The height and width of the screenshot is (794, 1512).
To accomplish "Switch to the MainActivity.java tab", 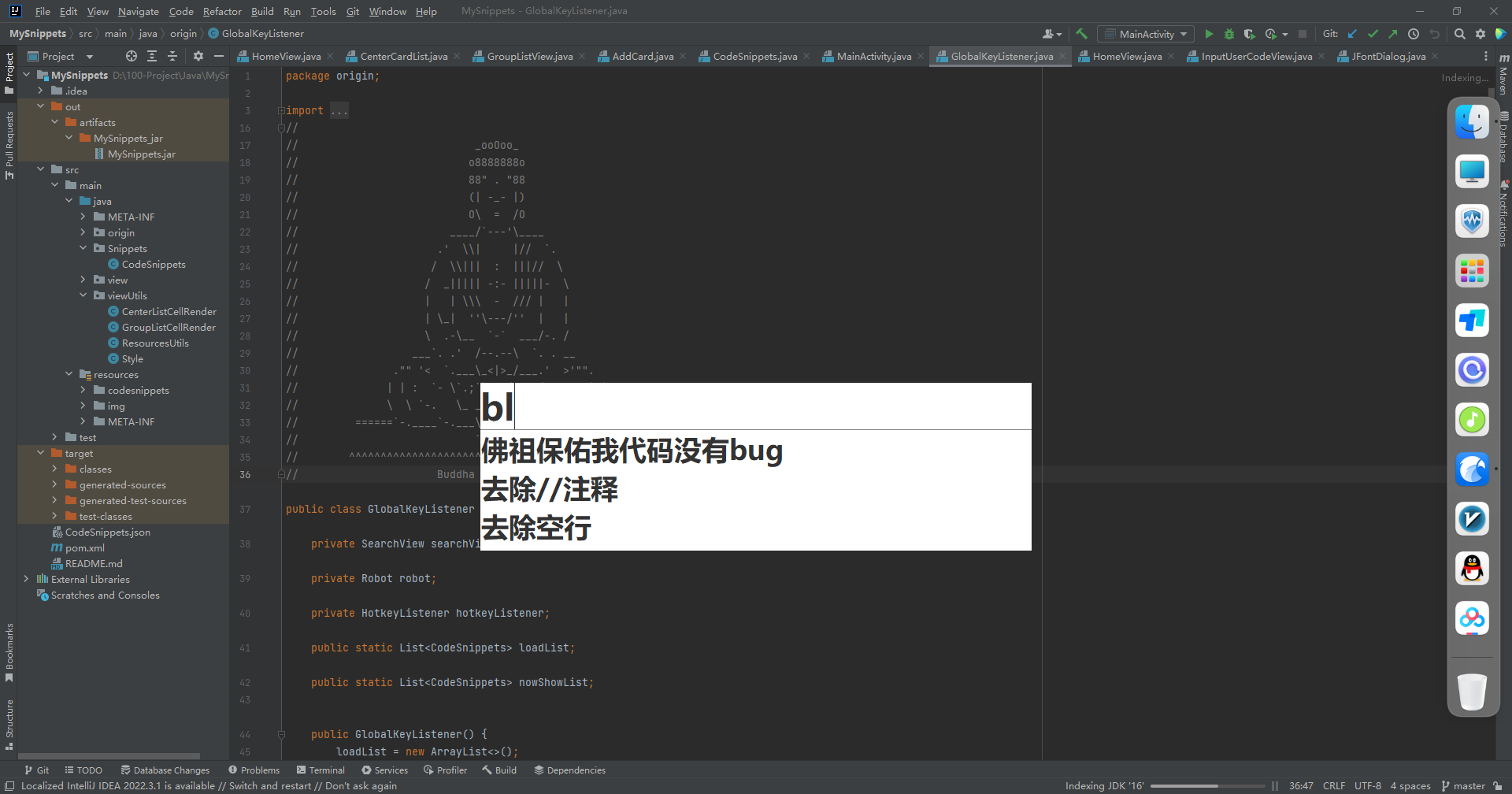I will pos(873,56).
